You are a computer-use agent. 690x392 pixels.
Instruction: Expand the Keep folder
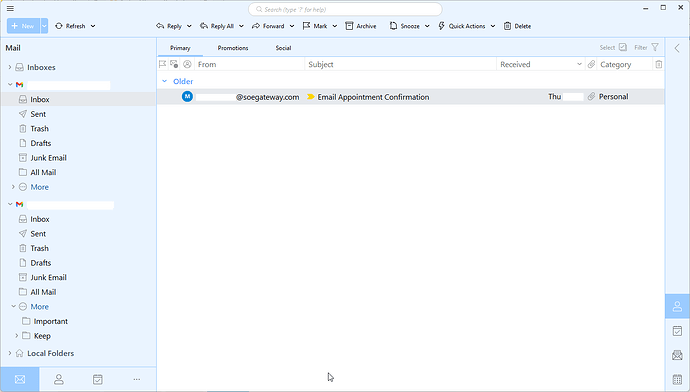pos(17,336)
